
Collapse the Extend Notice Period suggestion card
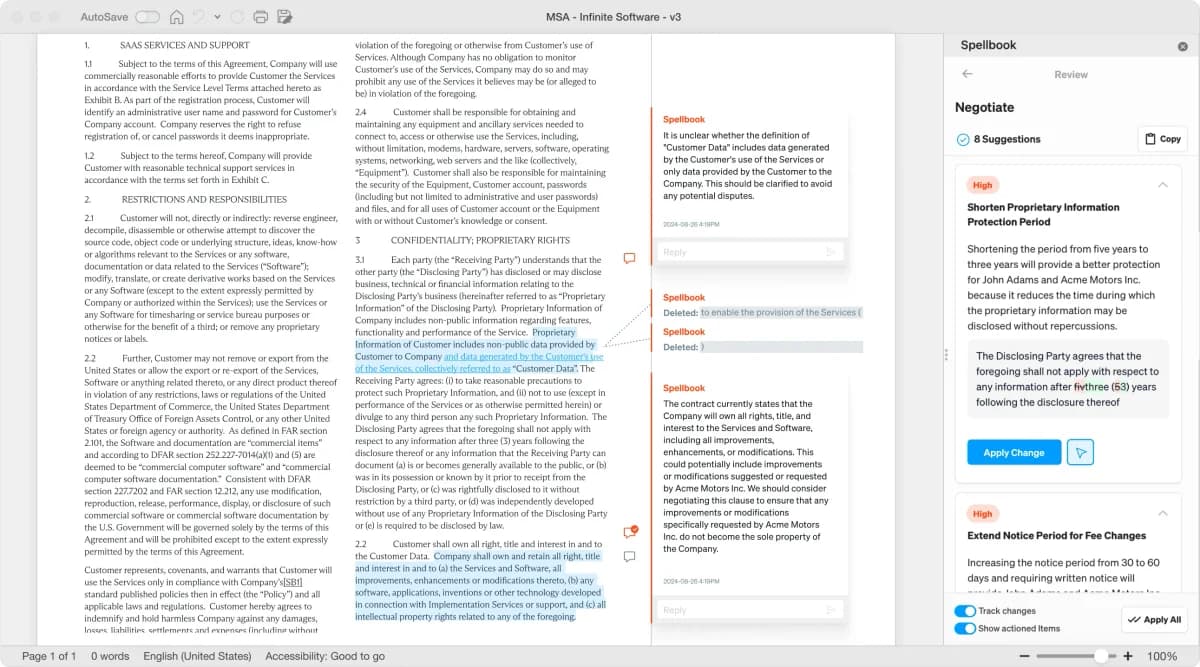(1162, 514)
